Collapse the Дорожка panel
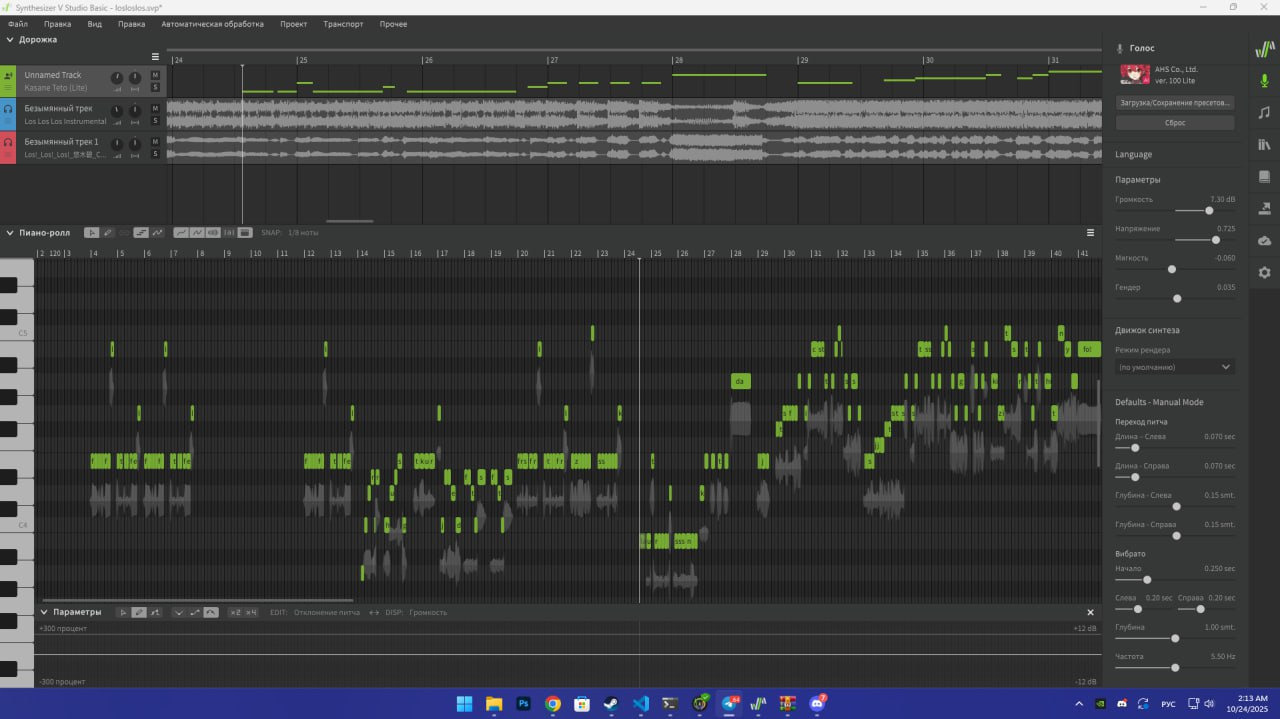Viewport: 1280px width, 719px height. [x=10, y=40]
